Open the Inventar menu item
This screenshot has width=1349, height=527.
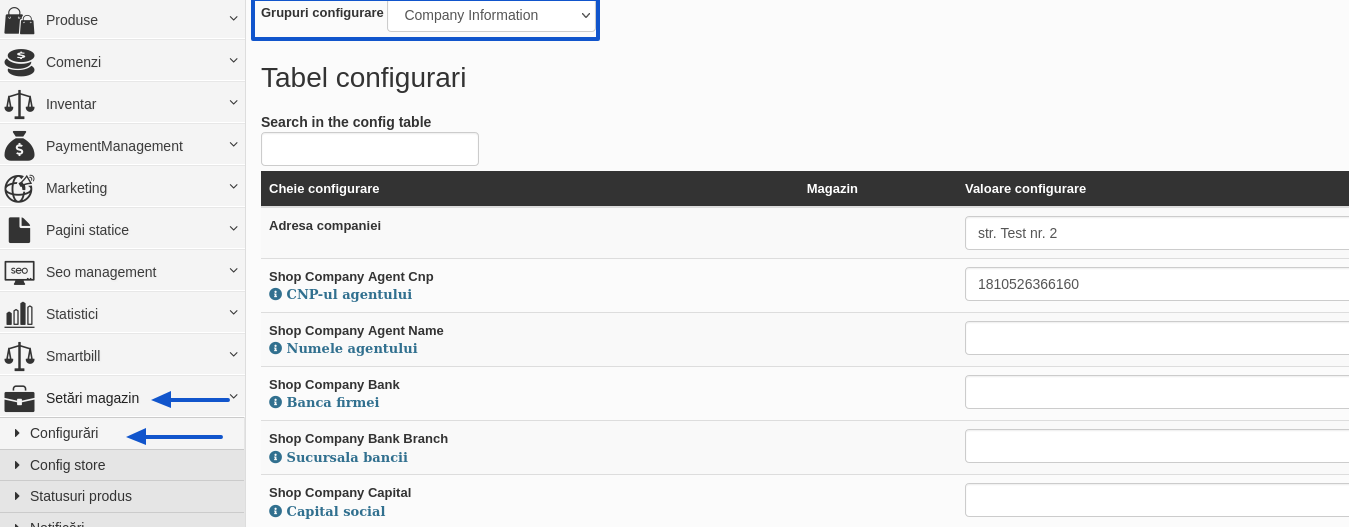pos(122,104)
